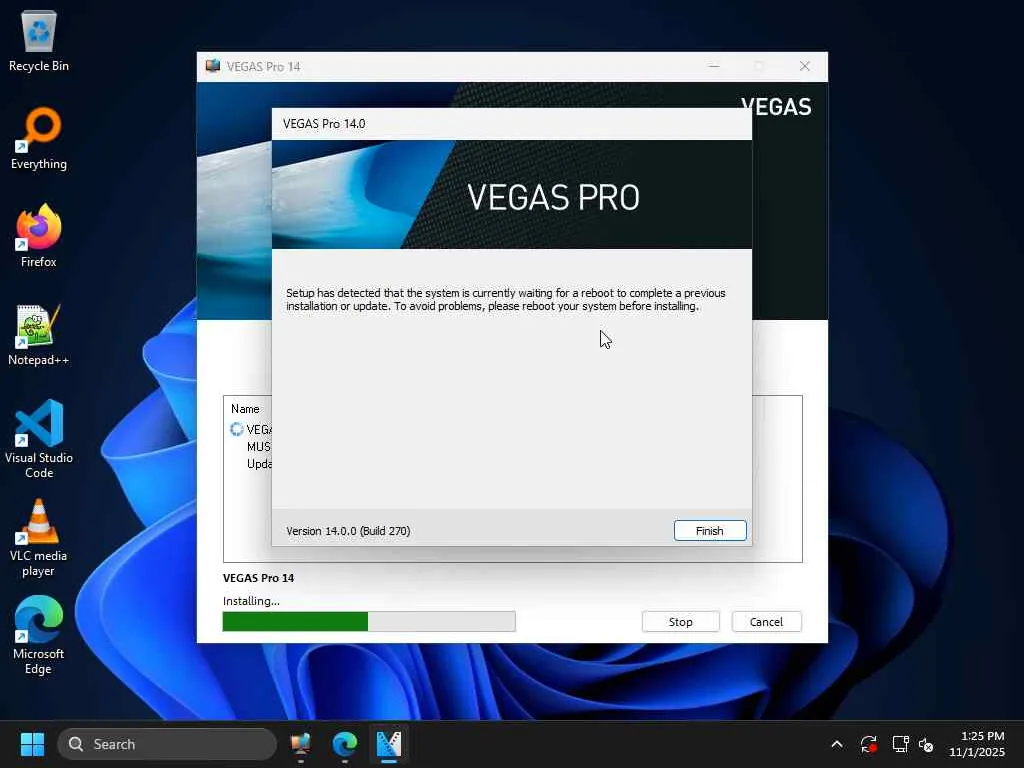Activate the VEGAS setup taskbar icon
Image resolution: width=1024 pixels, height=768 pixels.
click(x=389, y=744)
